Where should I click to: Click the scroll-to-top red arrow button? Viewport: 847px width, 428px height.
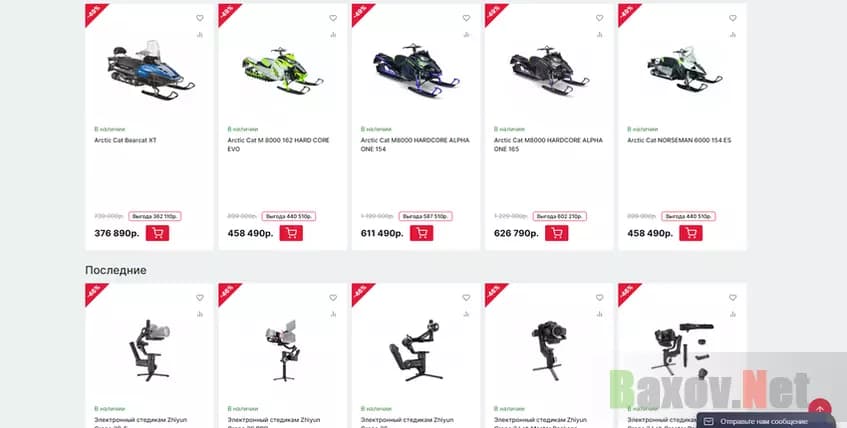[x=819, y=410]
